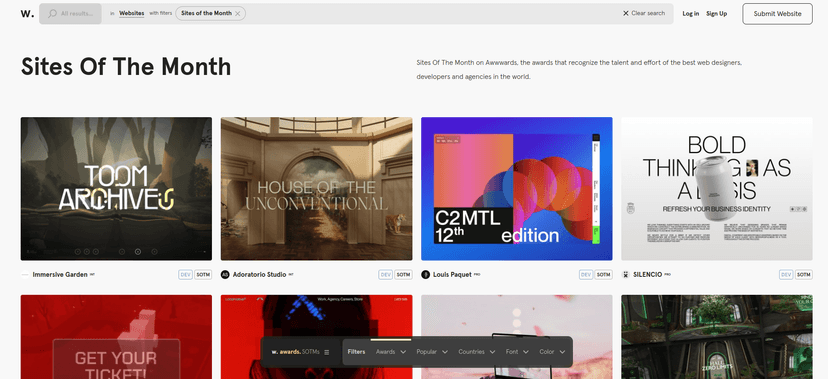Image resolution: width=828 pixels, height=379 pixels.
Task: Click the DEV badge under Adoratorio Studio
Action: 385,274
